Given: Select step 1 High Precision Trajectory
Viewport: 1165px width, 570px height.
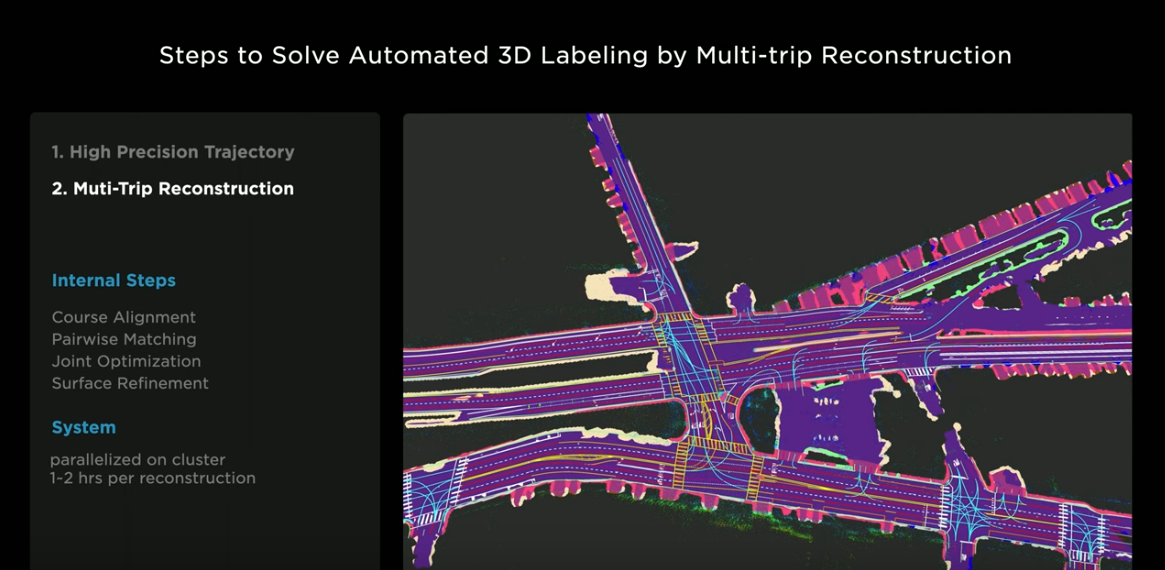Looking at the screenshot, I should pyautogui.click(x=173, y=152).
